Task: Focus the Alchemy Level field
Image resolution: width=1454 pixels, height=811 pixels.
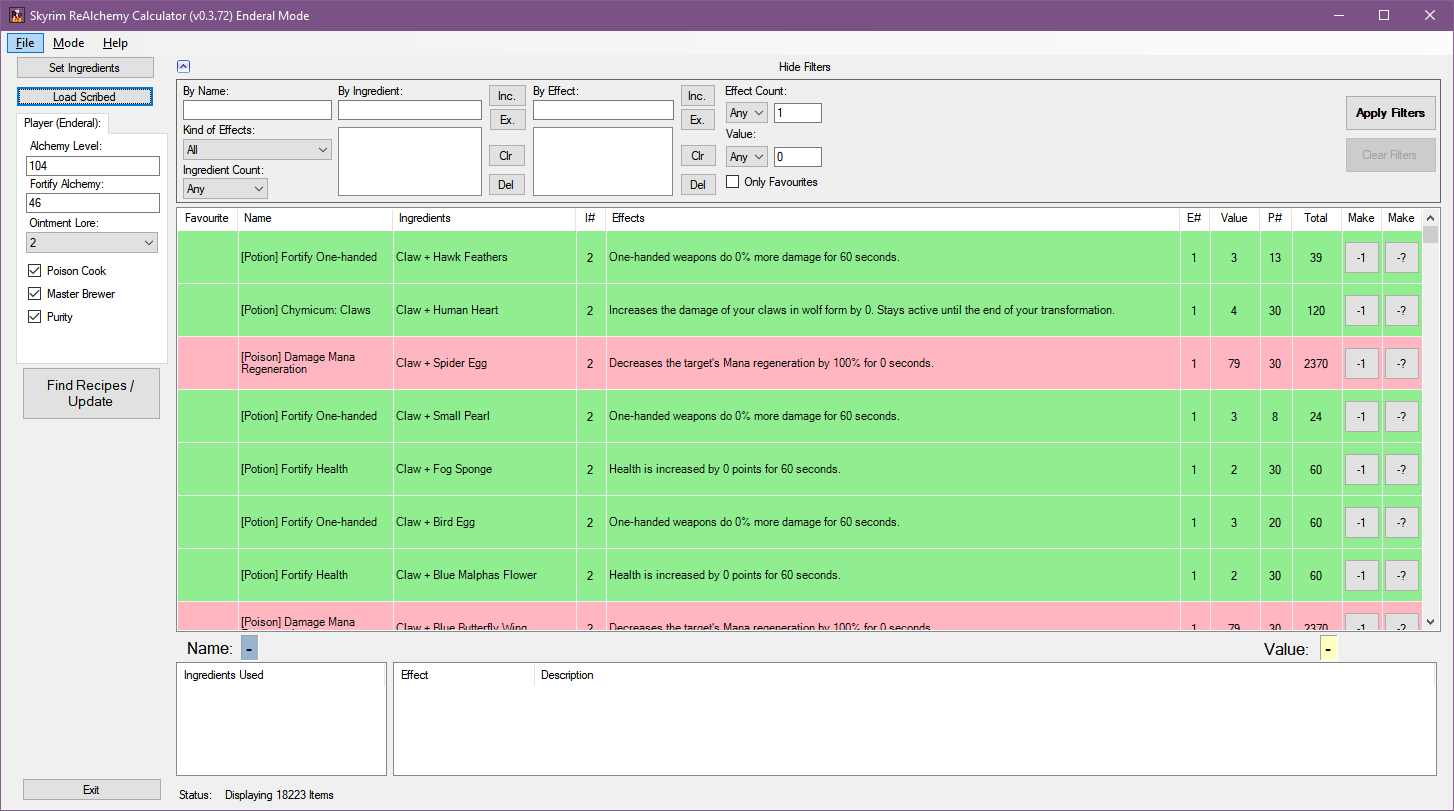Action: coord(94,165)
